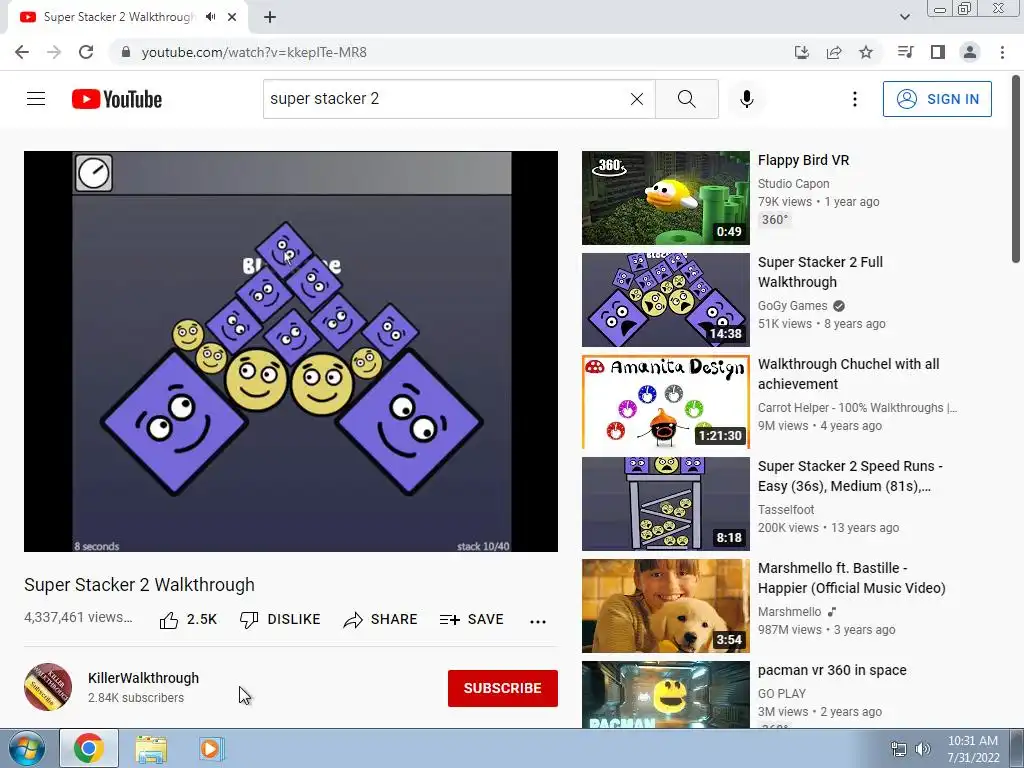This screenshot has height=768, width=1024.
Task: Open network tray icon
Action: tap(899, 749)
